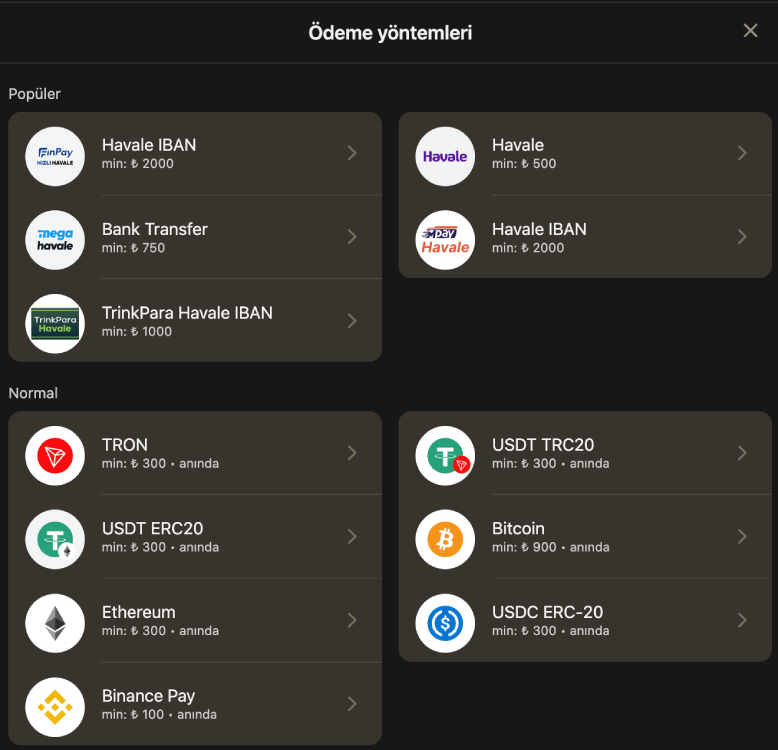Open the Ethereum row chevron
778x750 pixels.
pyautogui.click(x=352, y=620)
